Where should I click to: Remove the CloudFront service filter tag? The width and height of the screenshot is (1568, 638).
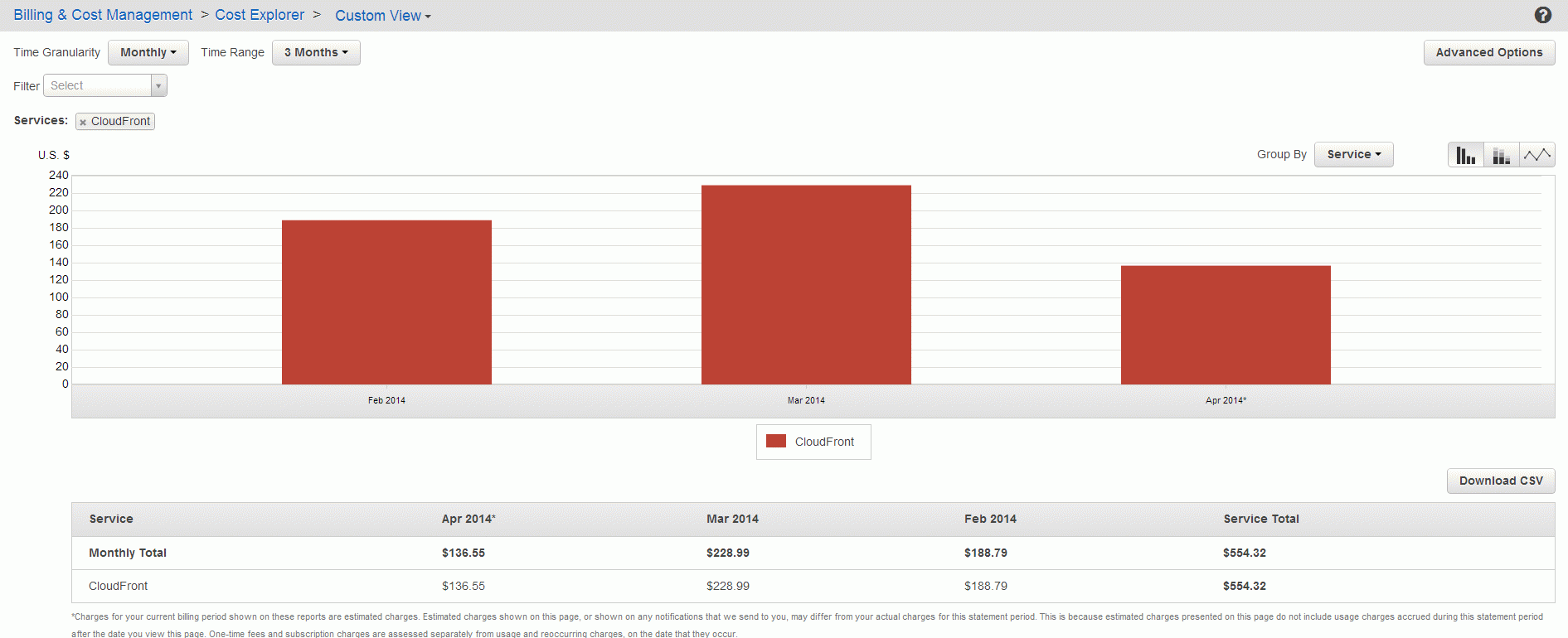pyautogui.click(x=83, y=122)
